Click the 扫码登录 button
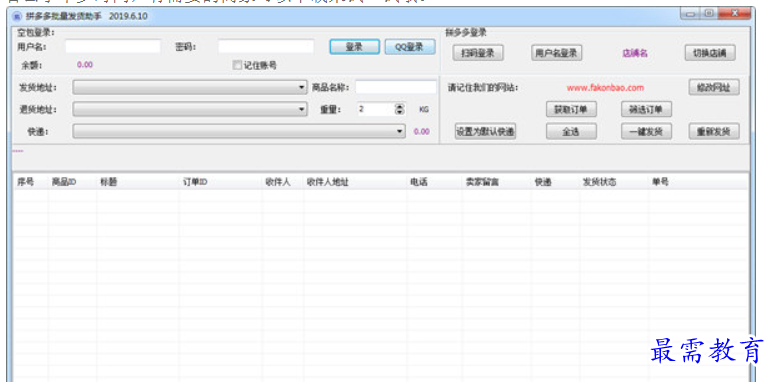772x382 pixels. pos(478,53)
